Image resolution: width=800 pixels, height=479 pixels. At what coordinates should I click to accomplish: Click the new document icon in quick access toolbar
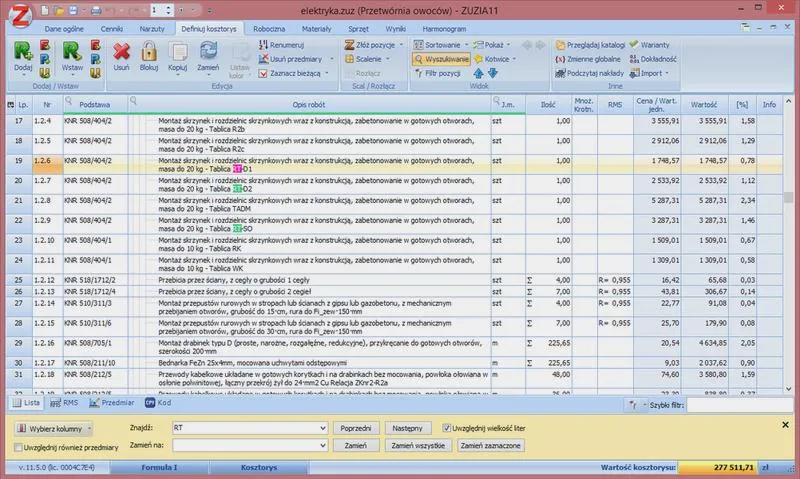45,10
